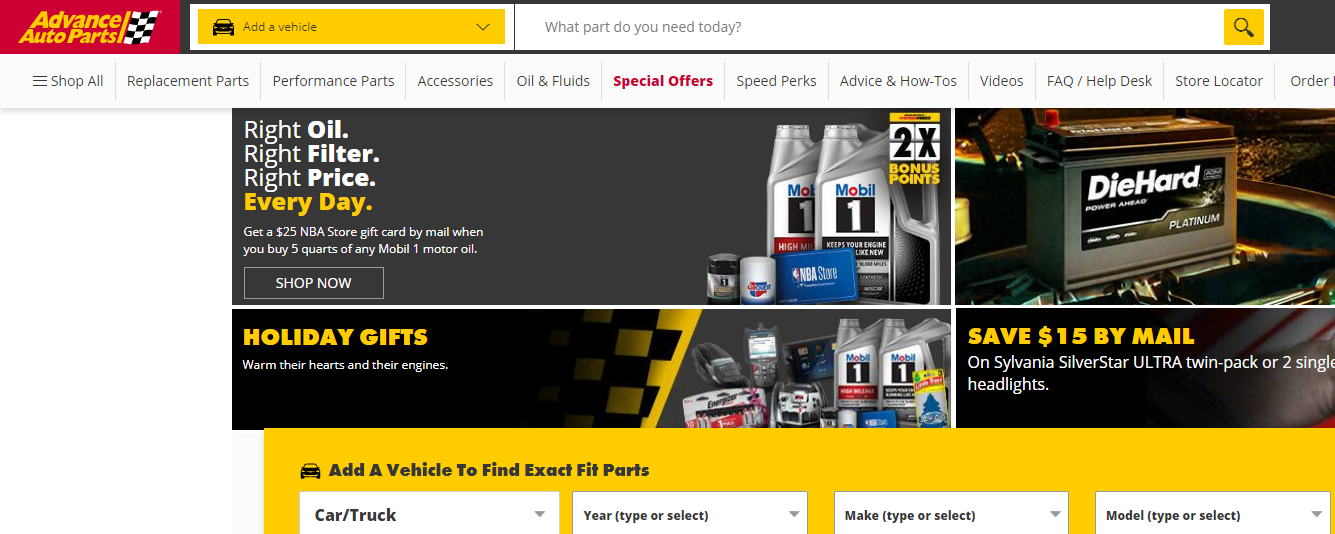Open the Make select dropdown
Viewport: 1335px width, 534px height.
pyautogui.click(x=951, y=514)
